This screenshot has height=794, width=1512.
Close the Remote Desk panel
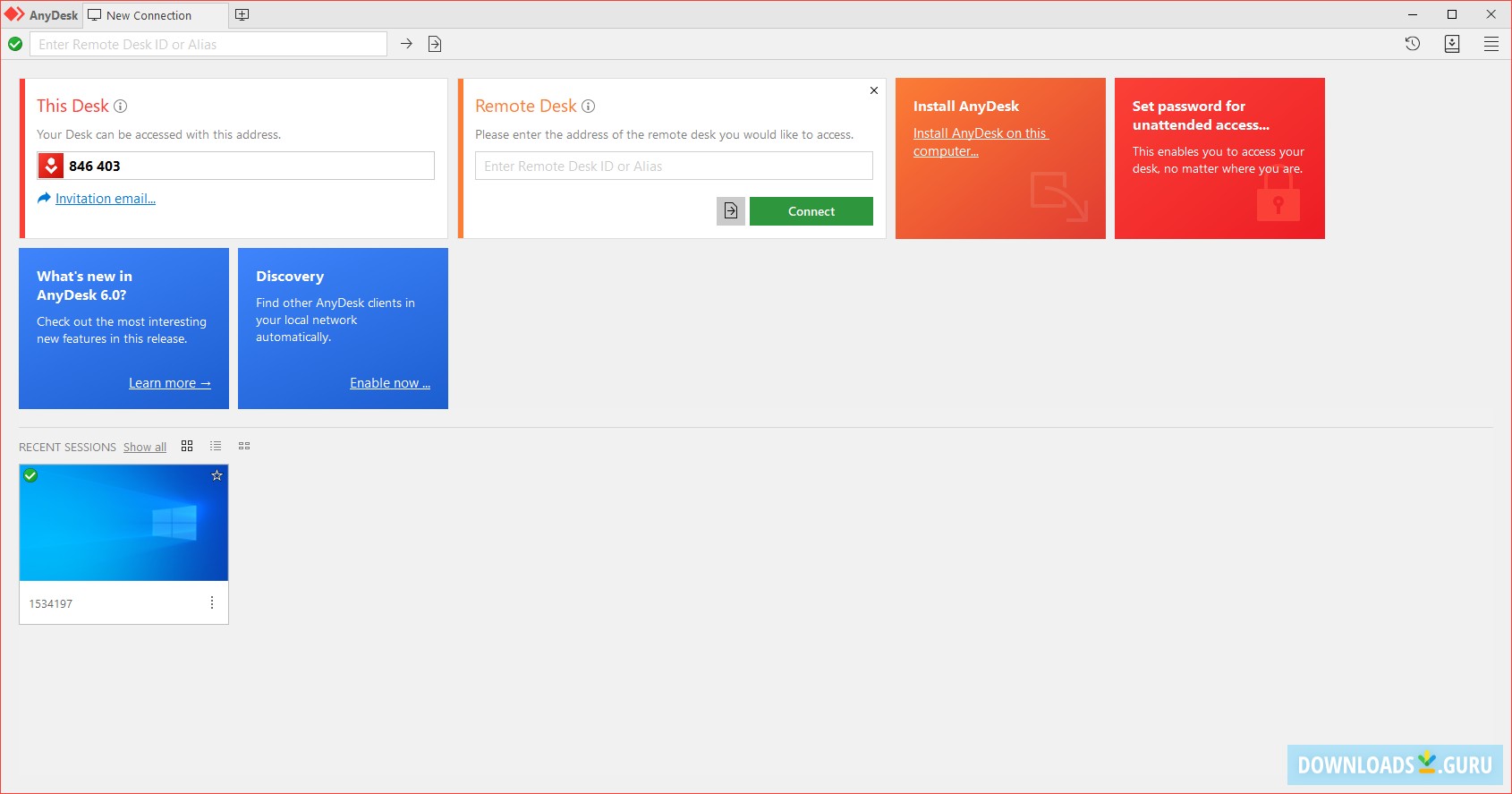coord(874,90)
